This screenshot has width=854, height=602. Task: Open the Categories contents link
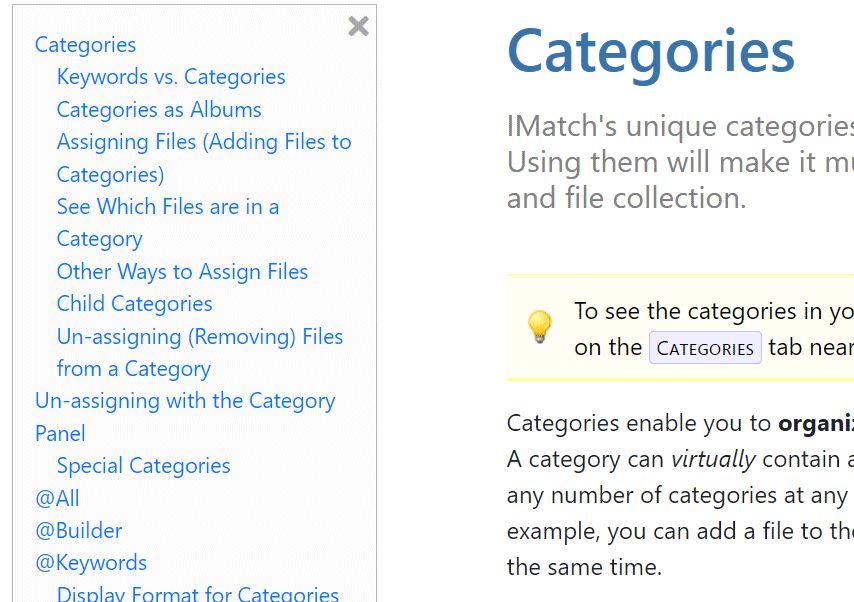point(86,45)
